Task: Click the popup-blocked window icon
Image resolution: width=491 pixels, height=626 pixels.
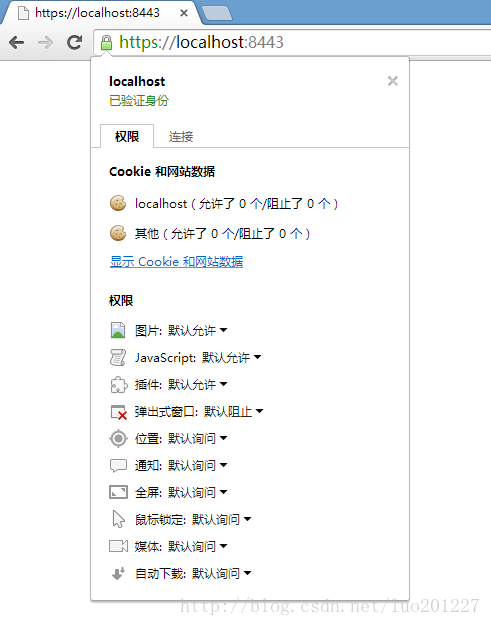Action: click(x=119, y=412)
